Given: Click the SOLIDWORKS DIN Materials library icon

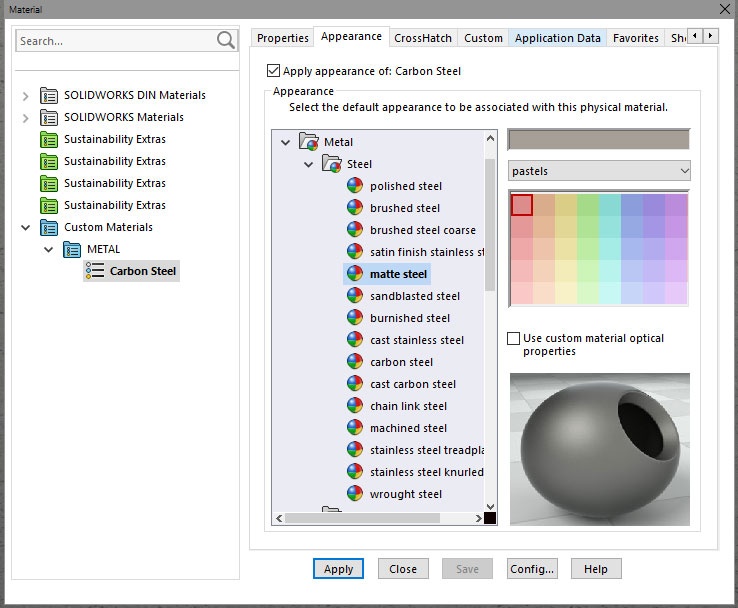Looking at the screenshot, I should (49, 96).
